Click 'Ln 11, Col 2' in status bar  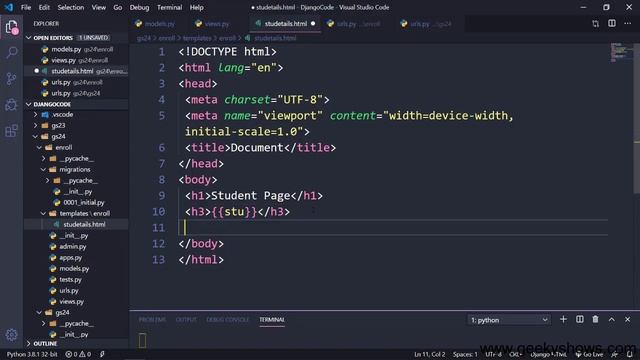pos(429,354)
